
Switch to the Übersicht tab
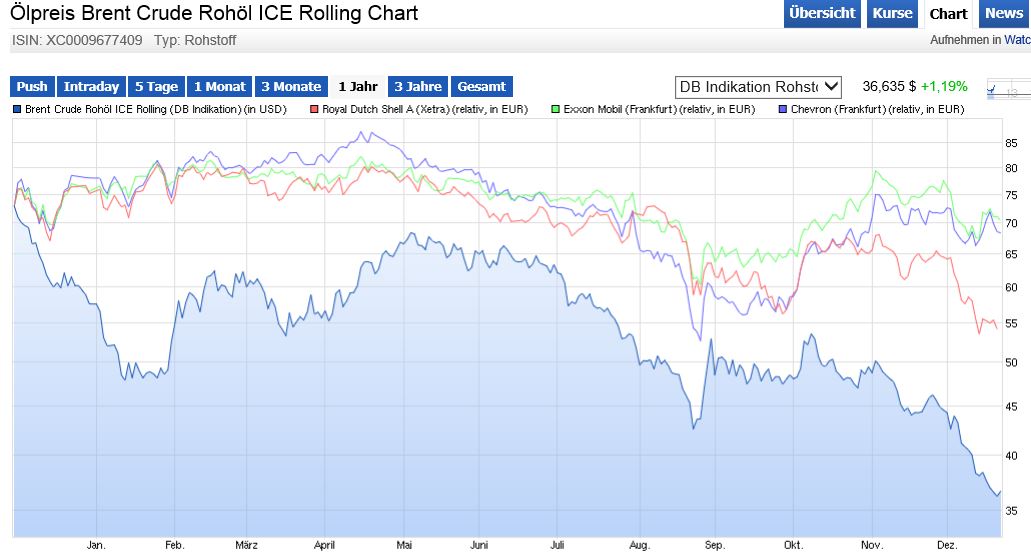tap(822, 13)
